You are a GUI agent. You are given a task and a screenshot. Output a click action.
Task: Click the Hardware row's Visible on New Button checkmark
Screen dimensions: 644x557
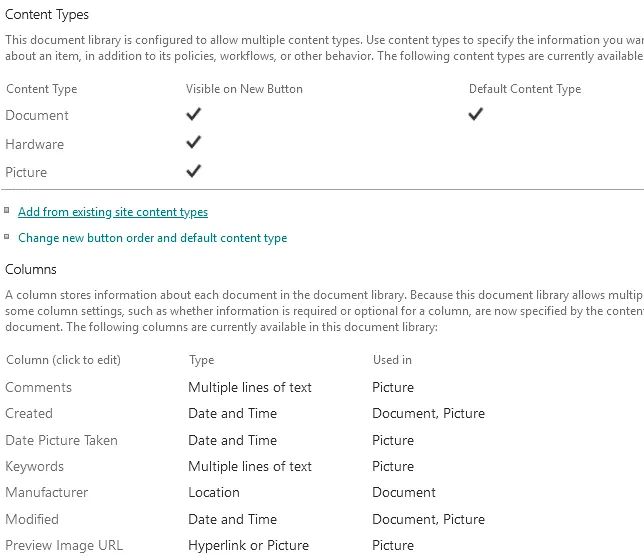194,143
